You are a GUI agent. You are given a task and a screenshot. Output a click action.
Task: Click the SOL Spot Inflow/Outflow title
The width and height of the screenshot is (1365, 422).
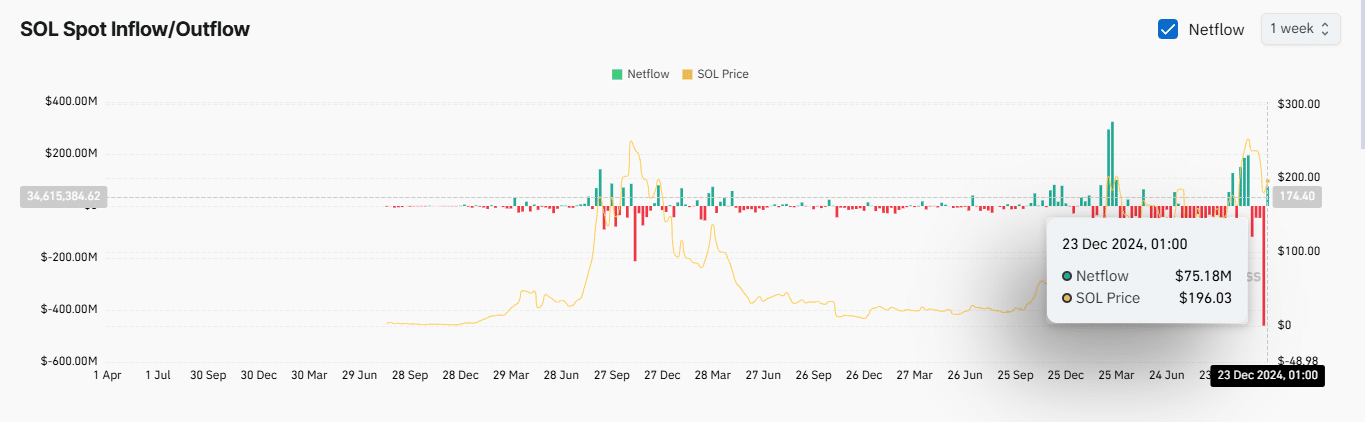pyautogui.click(x=135, y=29)
